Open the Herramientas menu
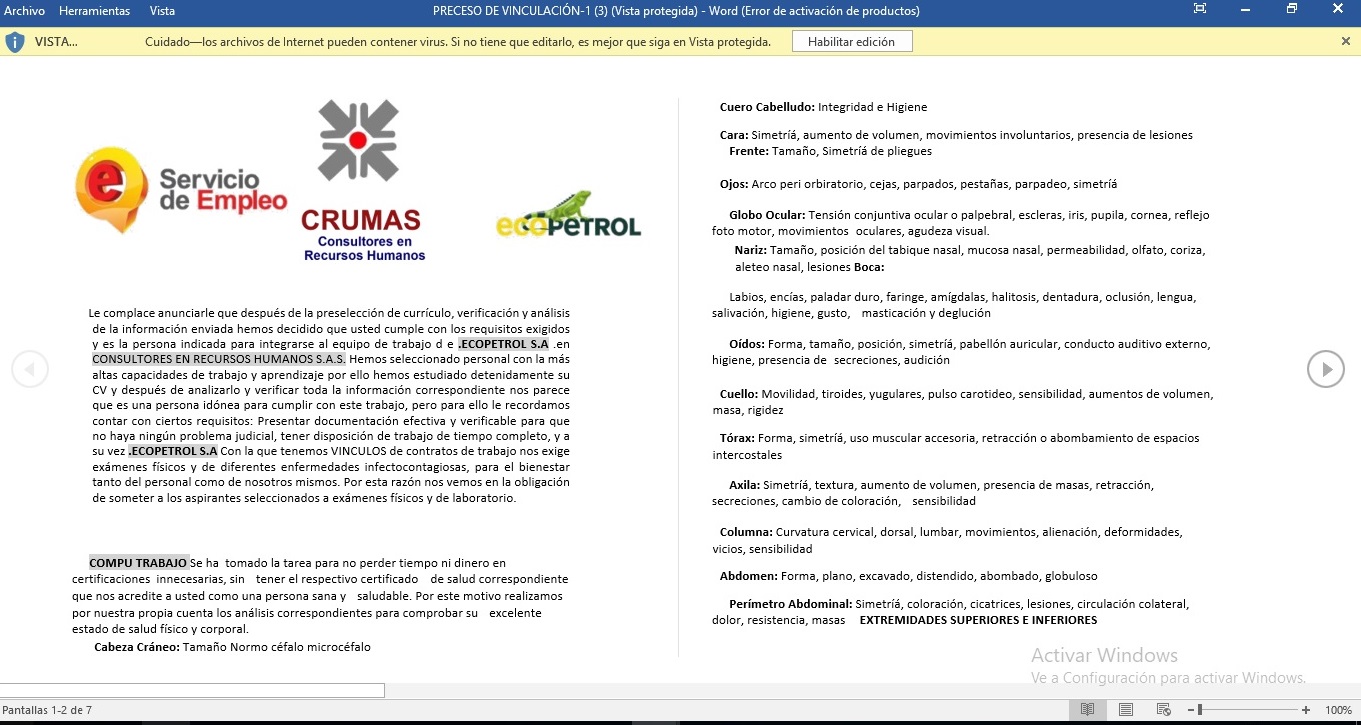Screen dimensions: 1361x725 [x=95, y=11]
